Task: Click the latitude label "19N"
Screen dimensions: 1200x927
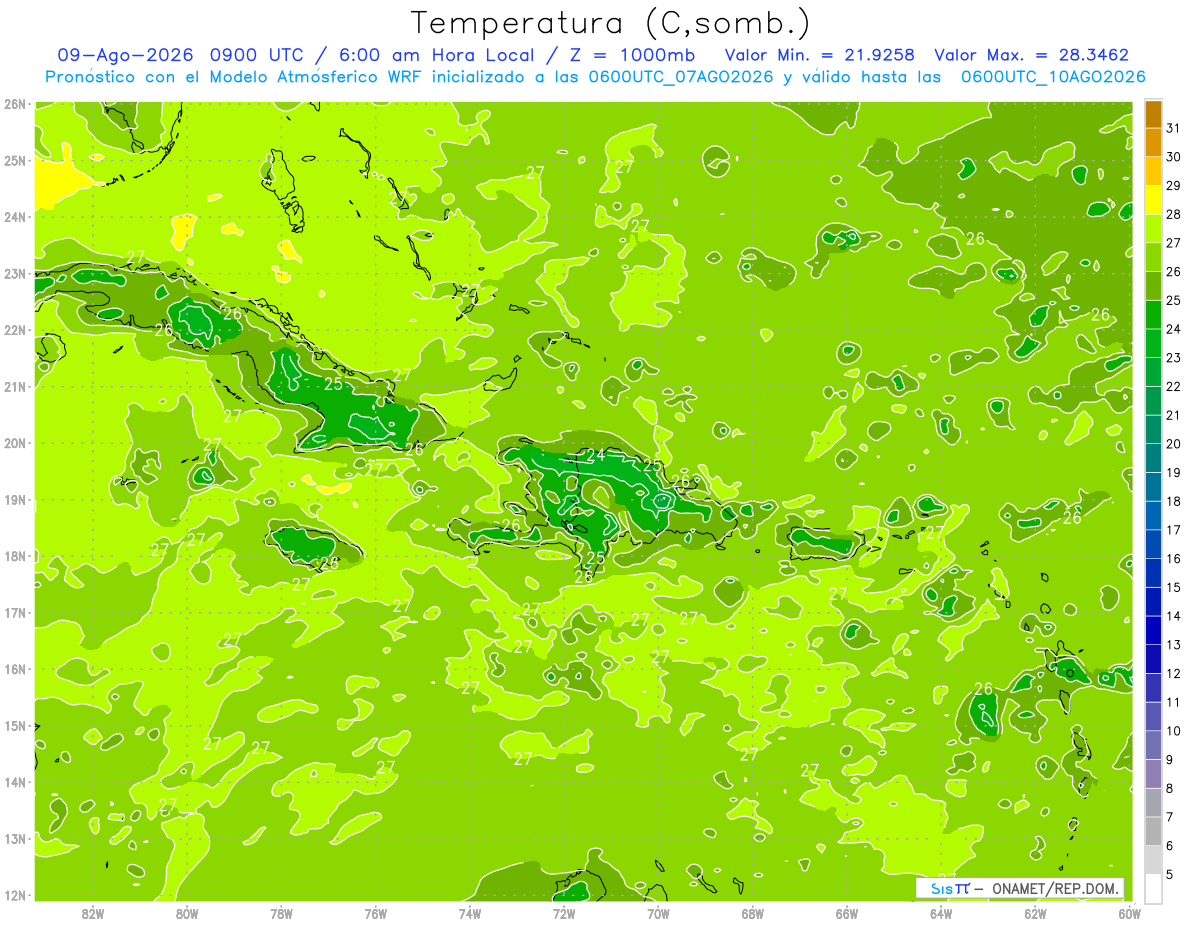Action: tap(15, 499)
